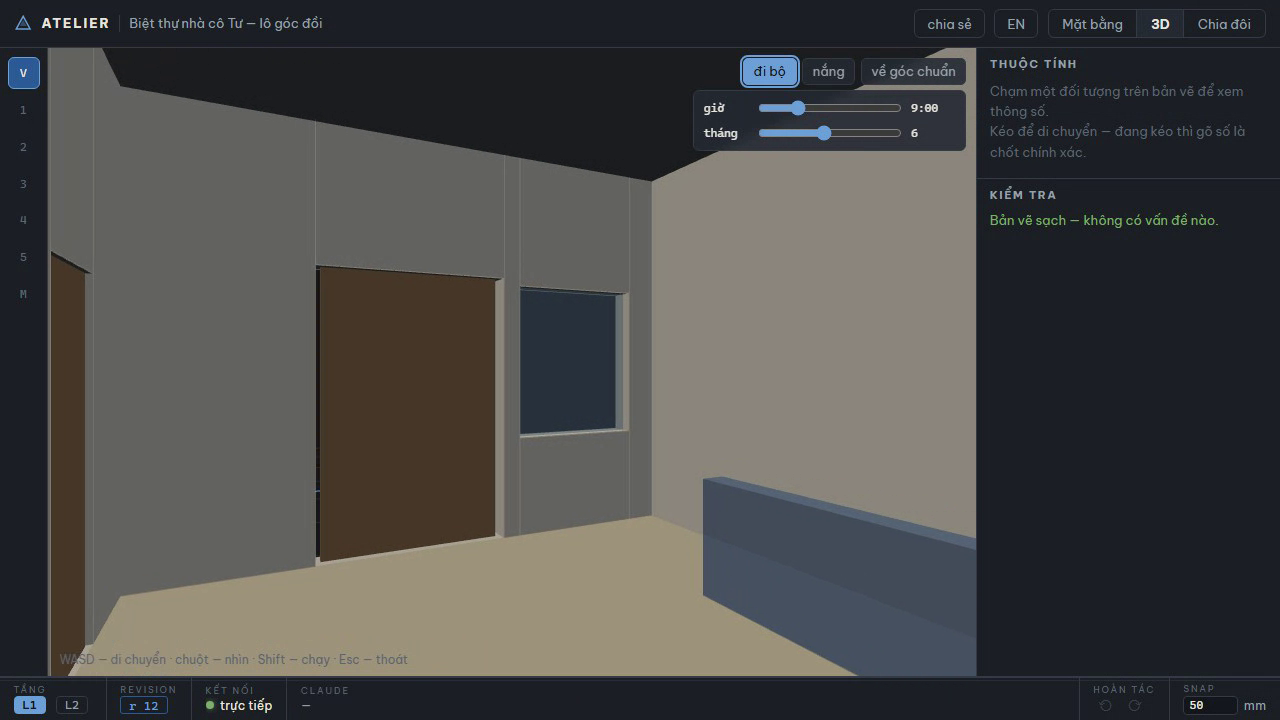Adjust the 'giờ' hour slider
Screen dimensions: 1280x720
[x=830, y=108]
